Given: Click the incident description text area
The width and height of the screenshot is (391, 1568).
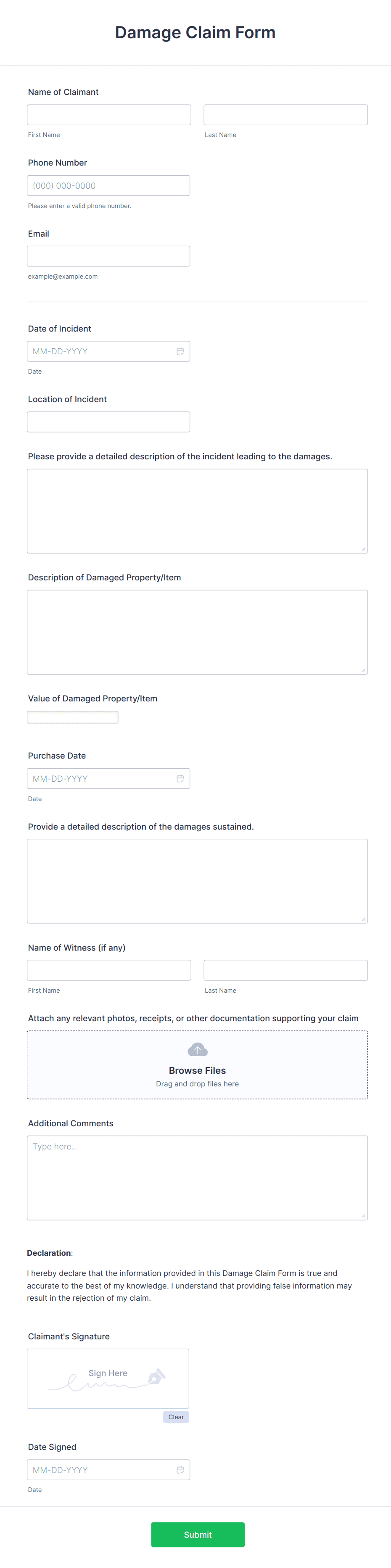Looking at the screenshot, I should [x=197, y=510].
